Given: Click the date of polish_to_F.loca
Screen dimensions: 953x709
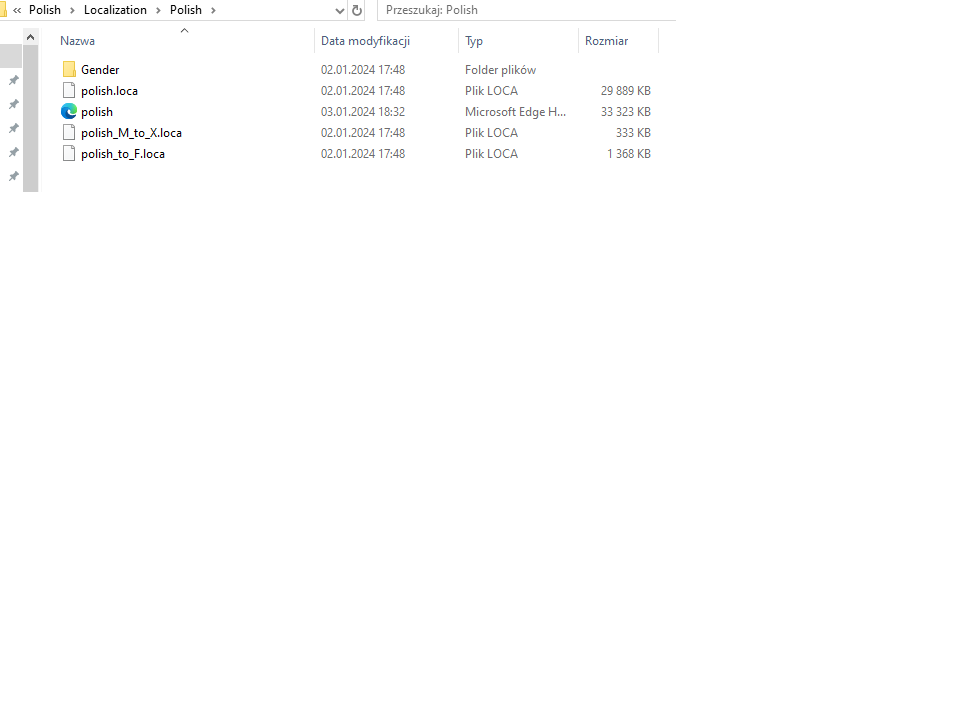Looking at the screenshot, I should pyautogui.click(x=363, y=154).
